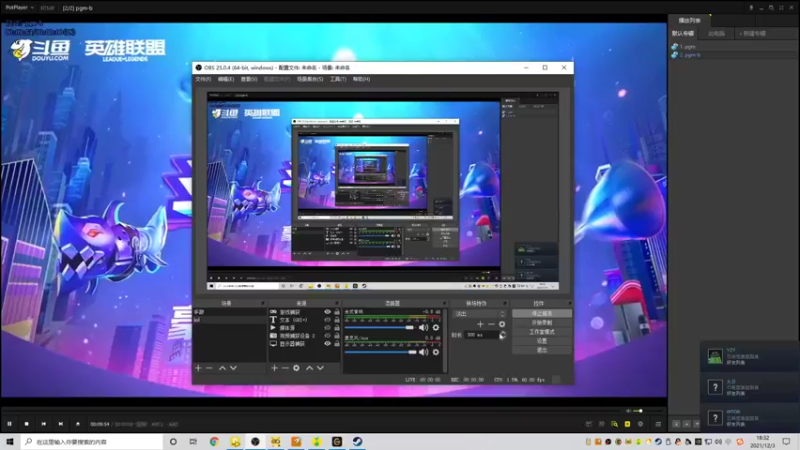Viewport: 800px width, 450px height.
Task: Click the 停止推流 button in OBS
Action: pyautogui.click(x=542, y=313)
